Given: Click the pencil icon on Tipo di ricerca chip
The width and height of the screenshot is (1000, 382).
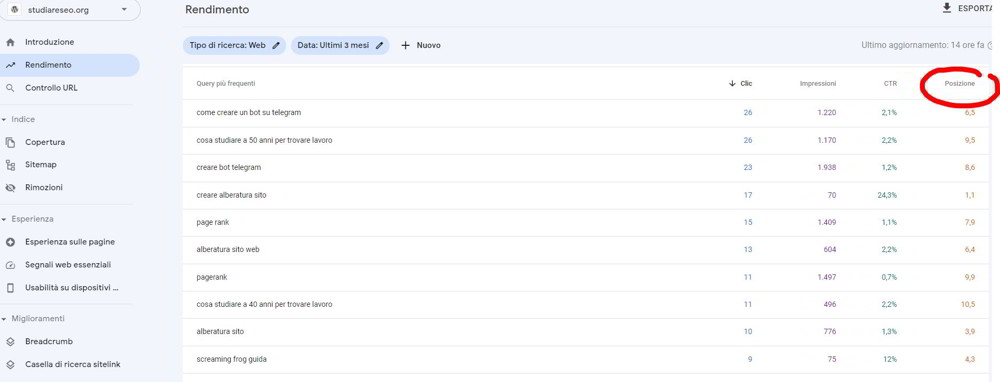Looking at the screenshot, I should (x=276, y=45).
